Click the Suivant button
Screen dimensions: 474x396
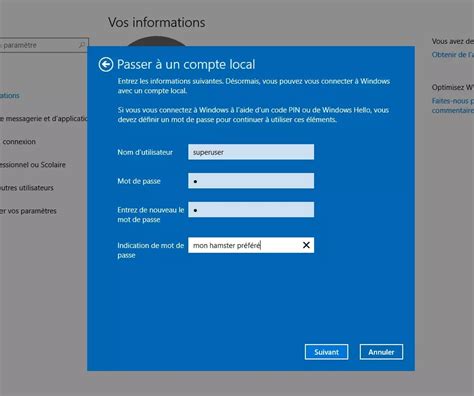point(326,352)
